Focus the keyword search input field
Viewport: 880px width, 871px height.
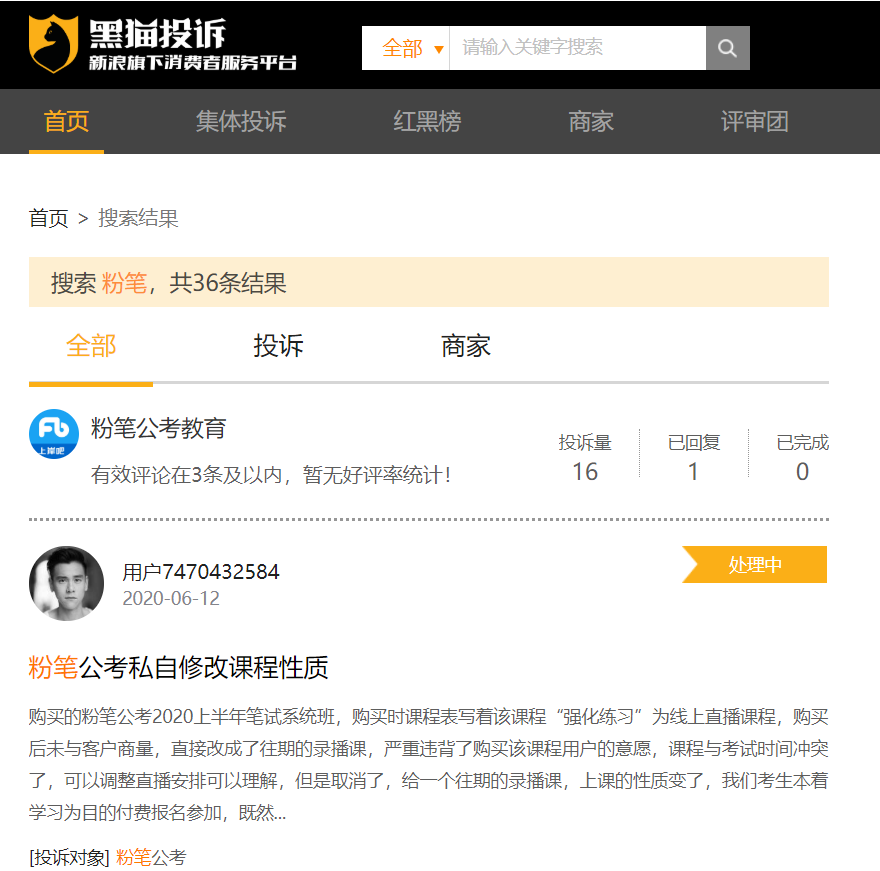(577, 48)
